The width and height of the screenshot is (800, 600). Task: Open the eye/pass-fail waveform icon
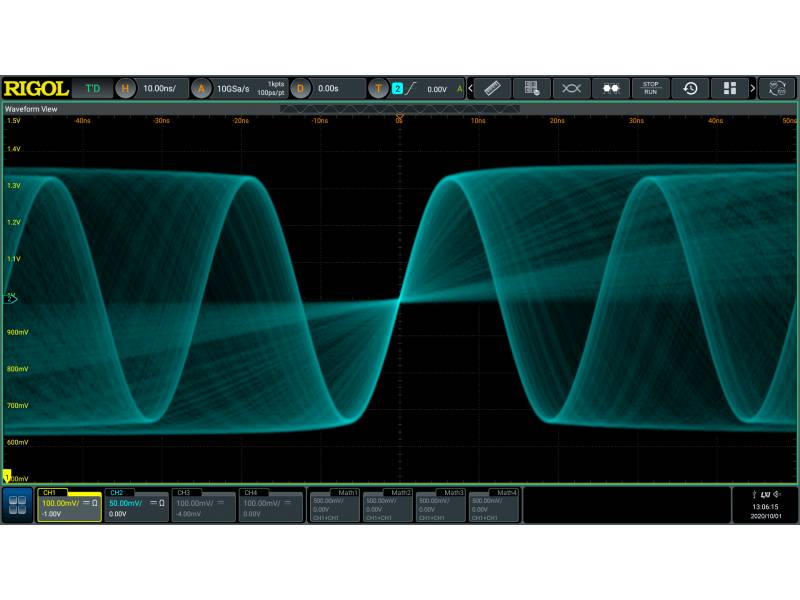coord(571,88)
